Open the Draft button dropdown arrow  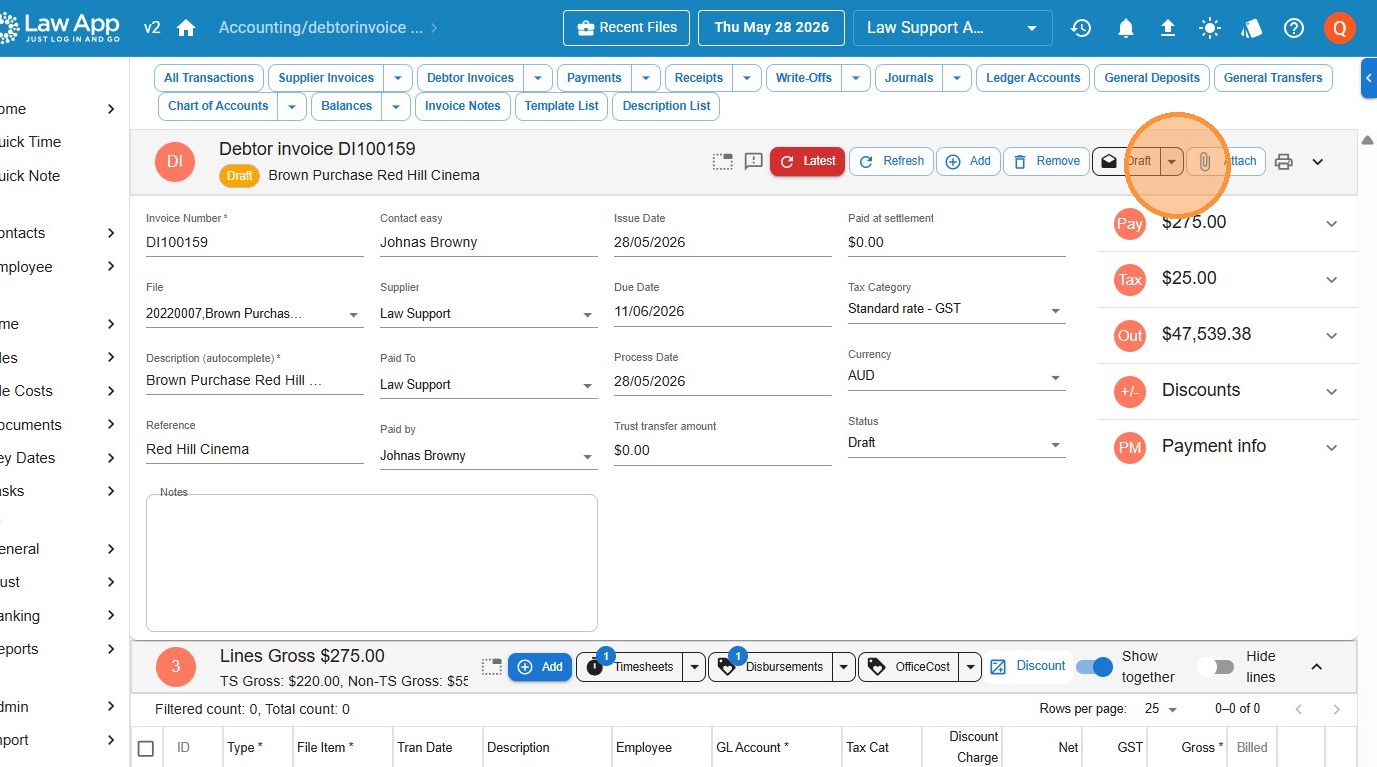(x=1172, y=161)
